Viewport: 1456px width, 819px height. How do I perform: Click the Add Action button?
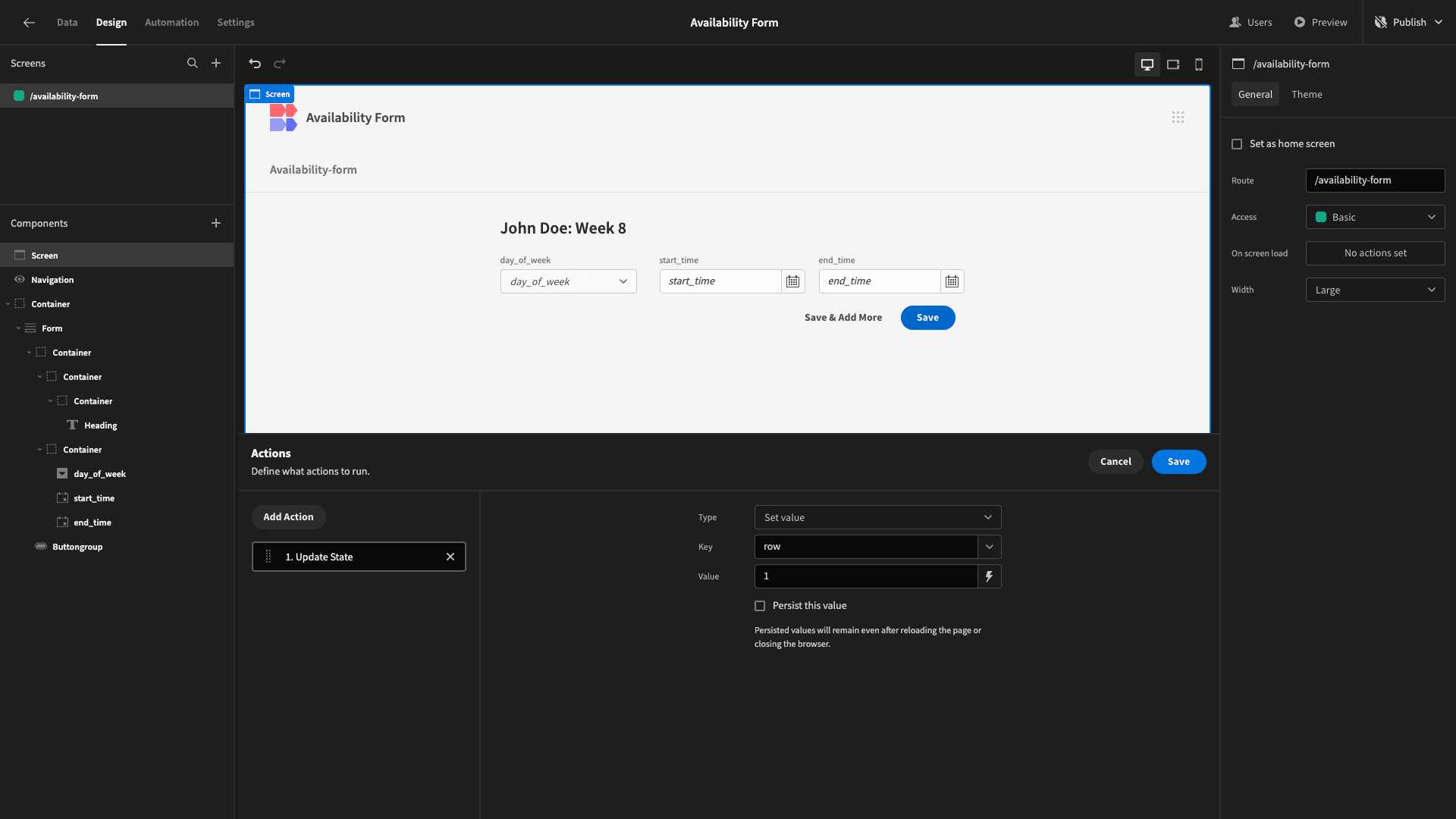[x=288, y=517]
